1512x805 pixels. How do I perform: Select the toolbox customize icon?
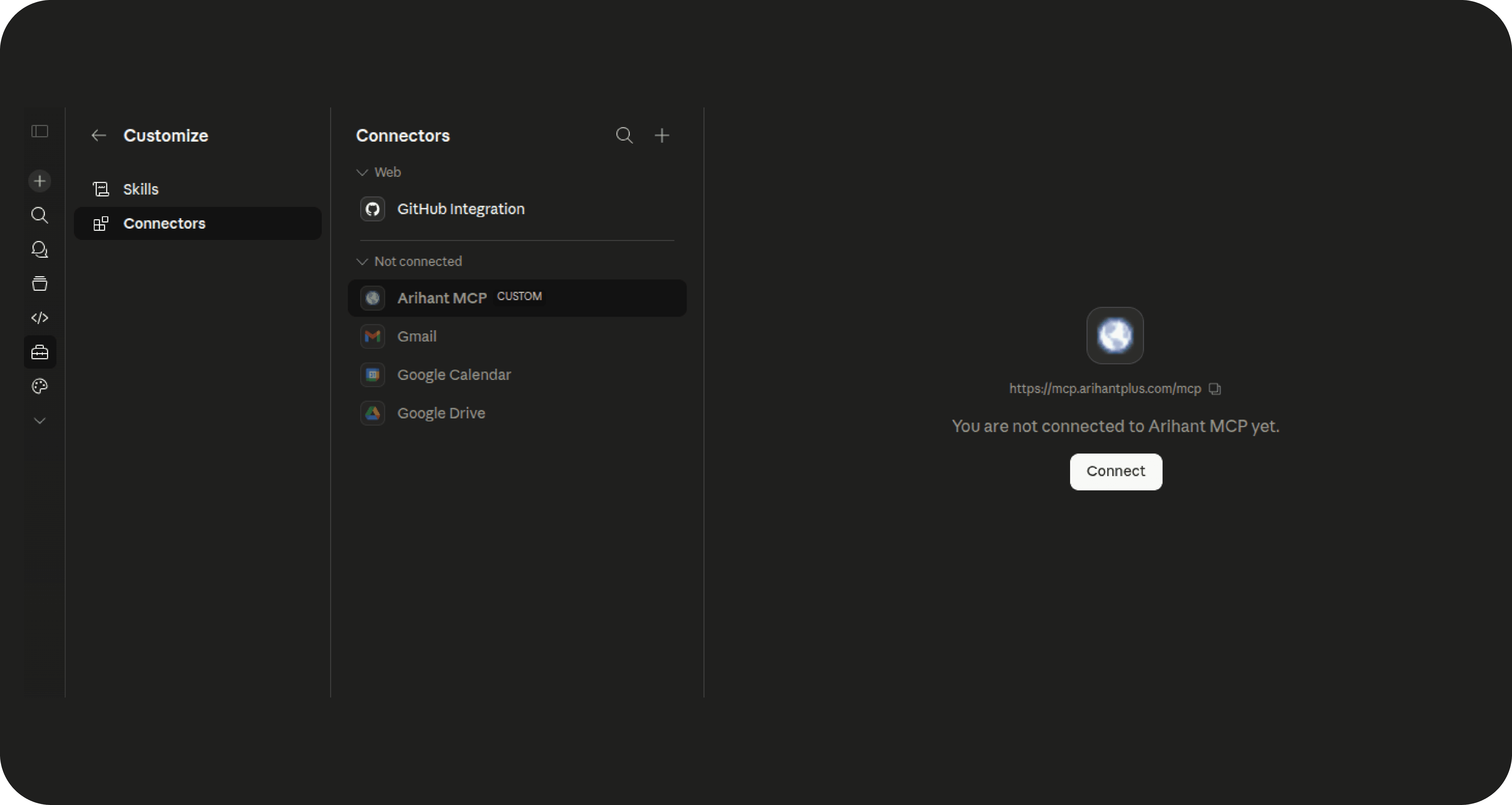point(39,352)
